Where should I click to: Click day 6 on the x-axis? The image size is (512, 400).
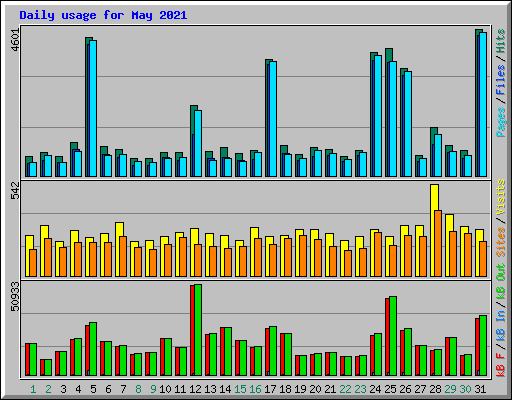coord(108,389)
